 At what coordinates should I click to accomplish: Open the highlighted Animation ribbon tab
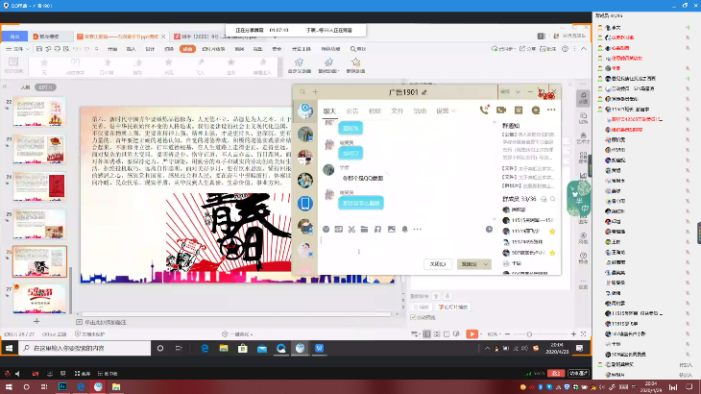click(x=188, y=49)
